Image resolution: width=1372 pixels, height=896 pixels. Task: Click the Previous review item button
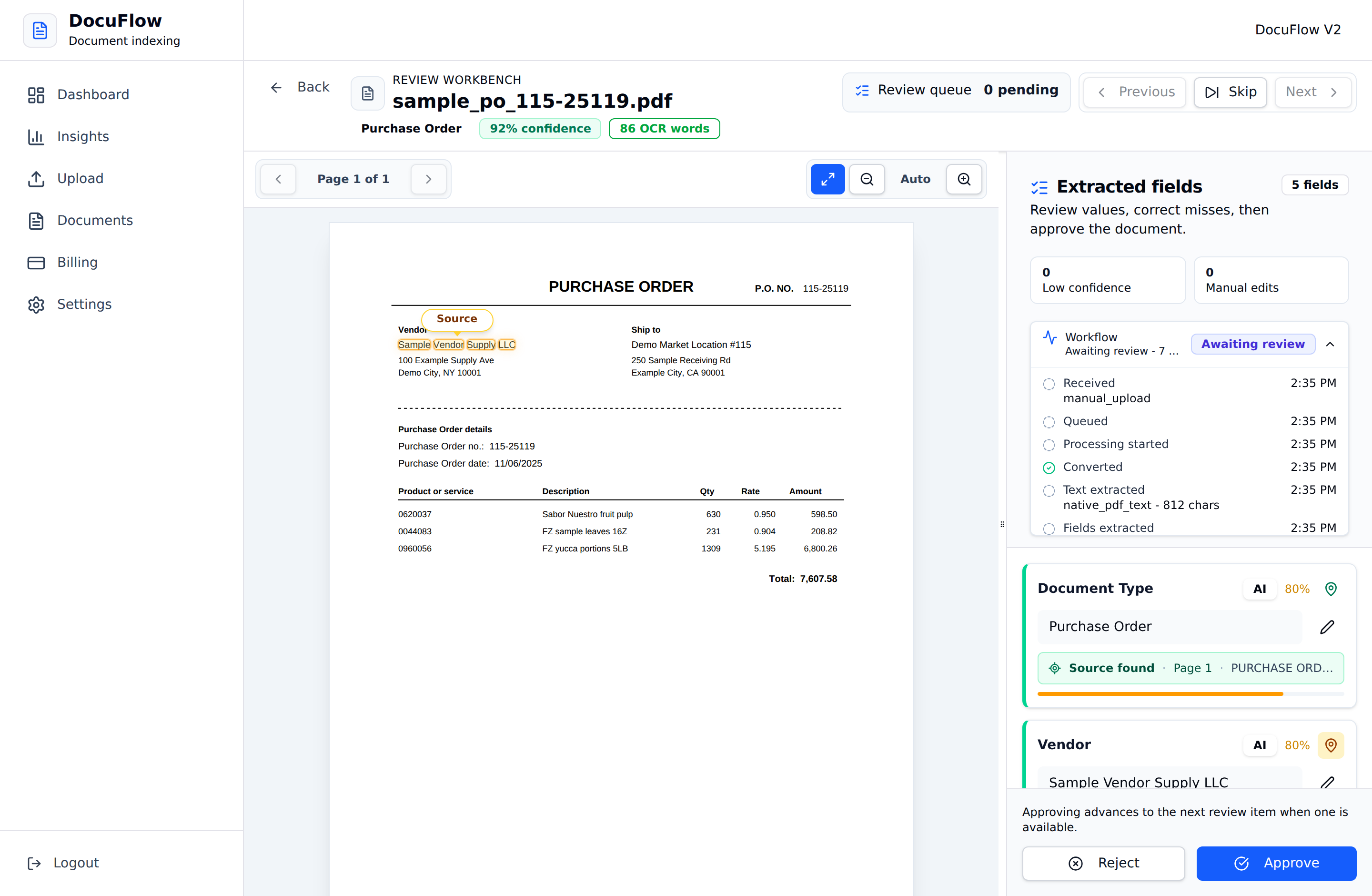(1135, 92)
